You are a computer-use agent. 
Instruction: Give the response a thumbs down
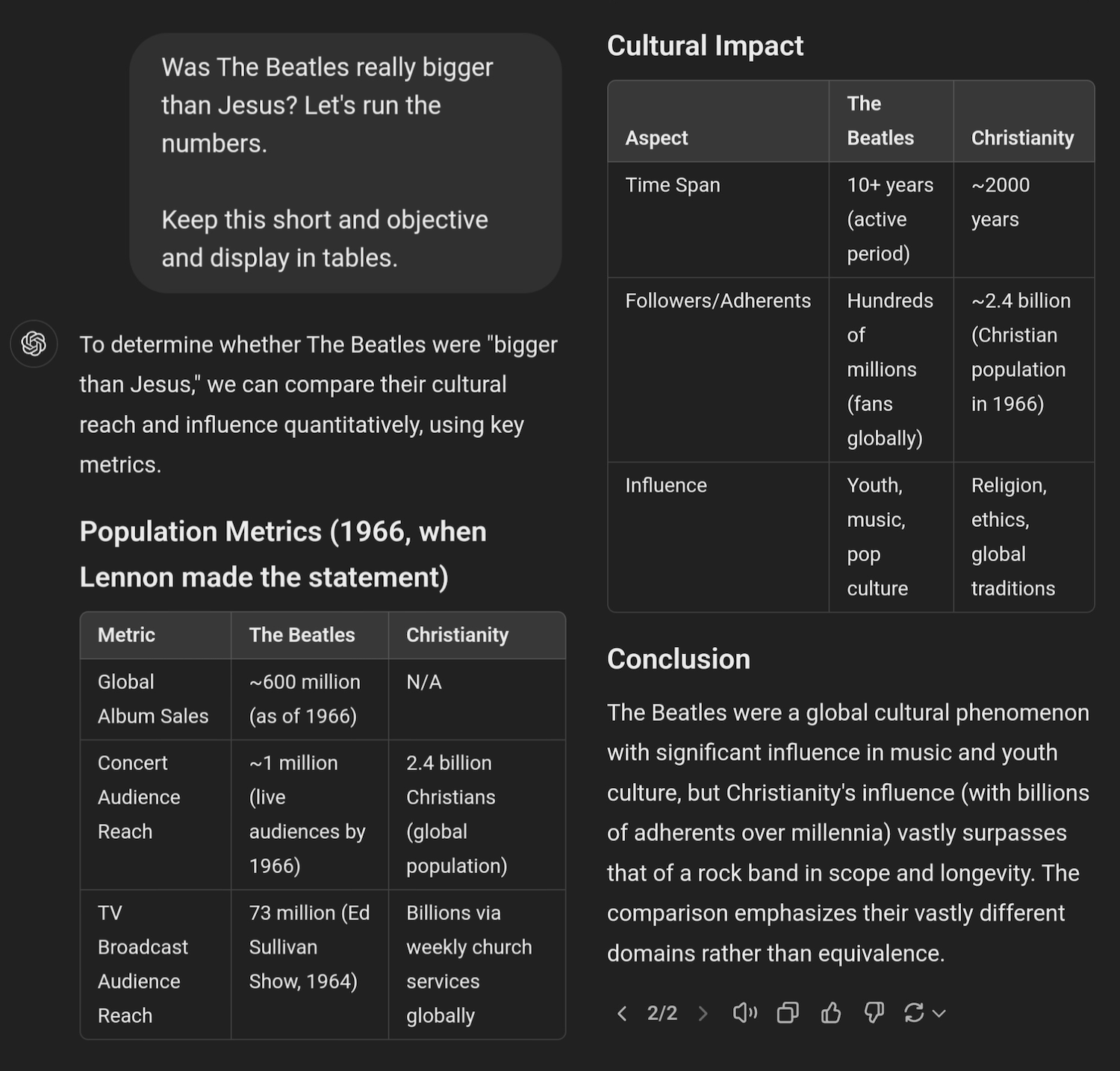pyautogui.click(x=874, y=1013)
